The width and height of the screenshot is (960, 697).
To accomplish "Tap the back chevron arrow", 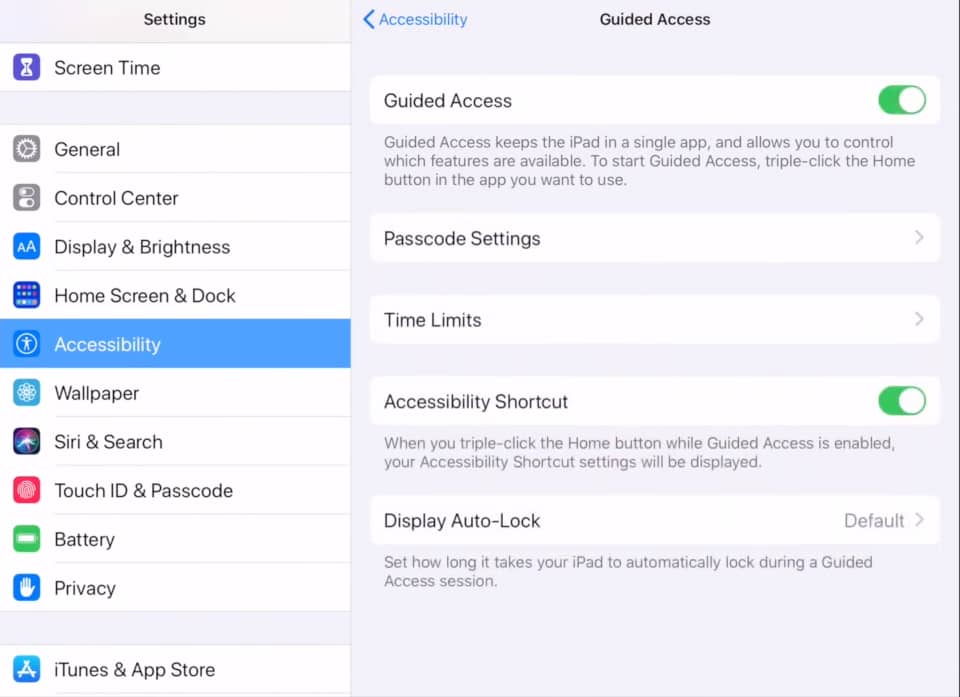I will tap(369, 20).
